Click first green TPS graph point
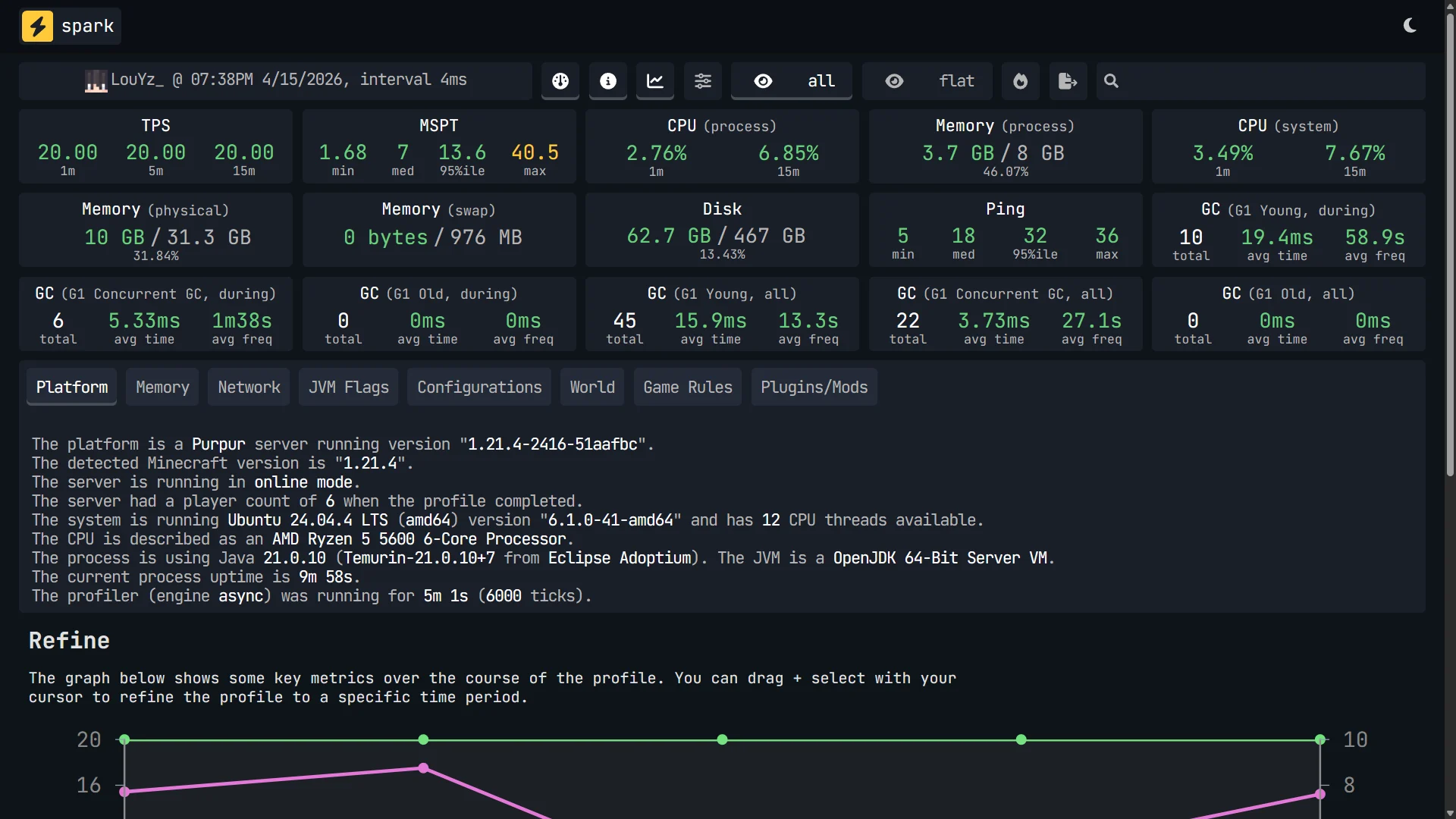The height and width of the screenshot is (819, 1456). 124,739
